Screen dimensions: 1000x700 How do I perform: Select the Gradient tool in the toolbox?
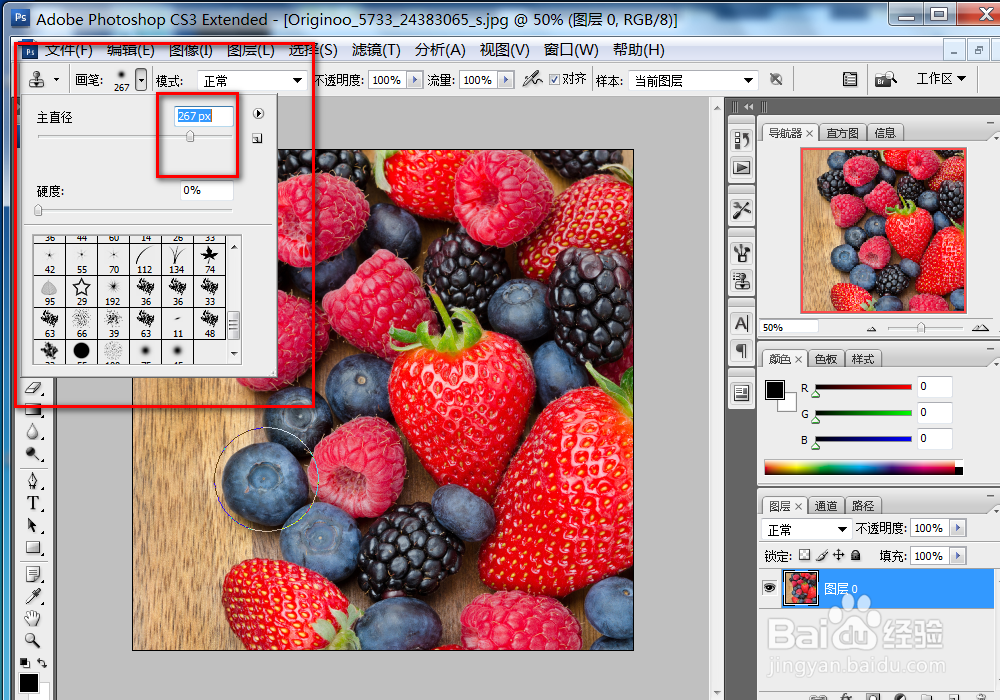(33, 410)
